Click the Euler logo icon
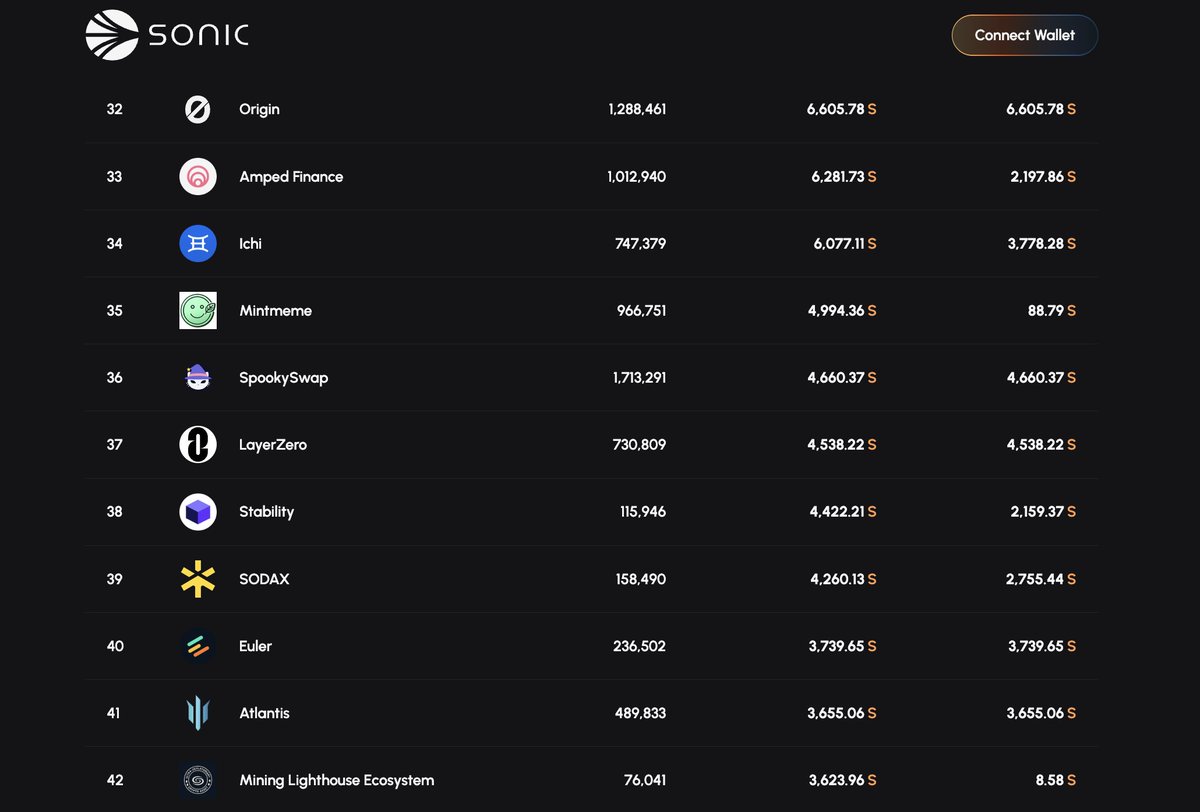Viewport: 1200px width, 812px height. (198, 645)
